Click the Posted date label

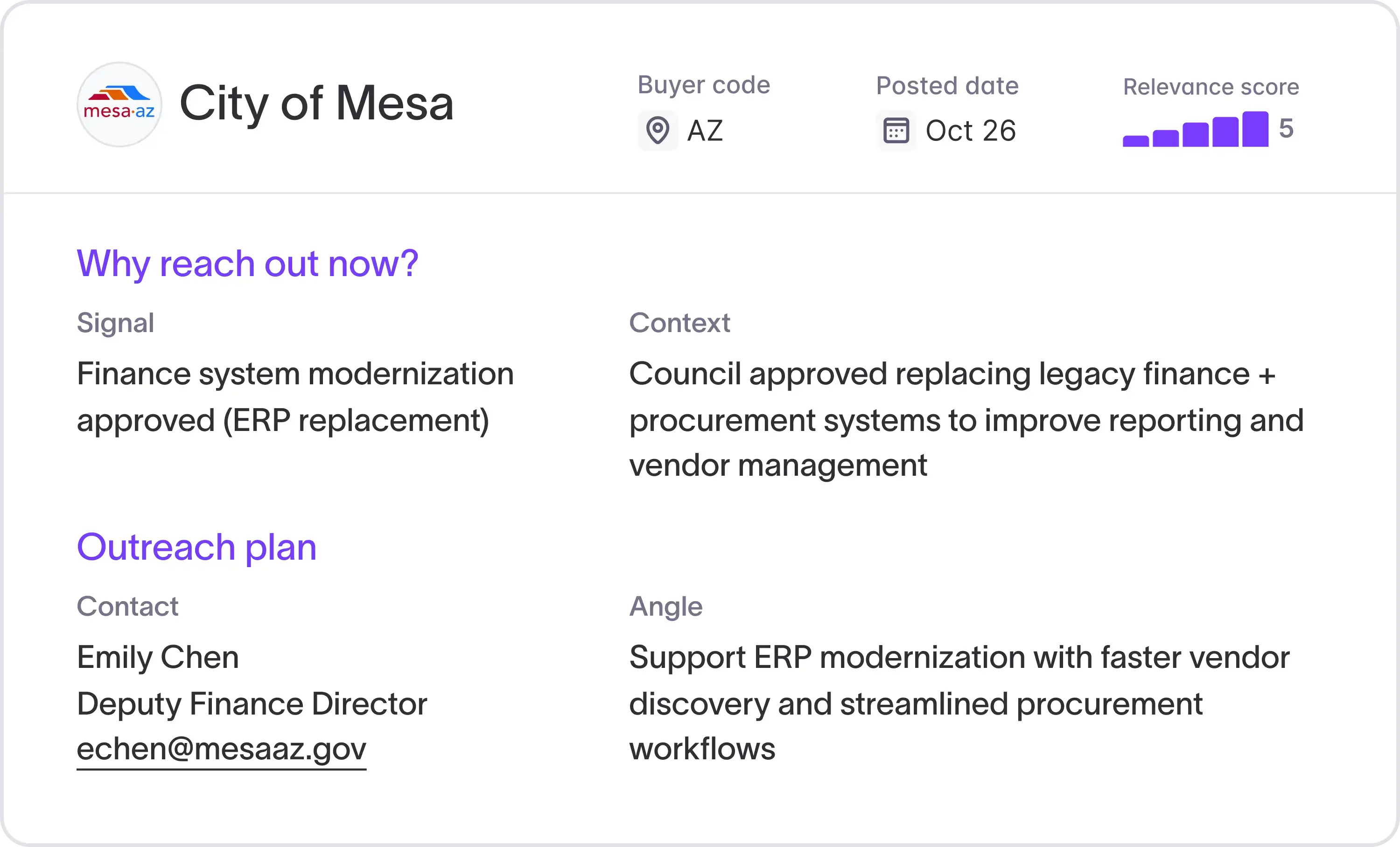pyautogui.click(x=947, y=86)
